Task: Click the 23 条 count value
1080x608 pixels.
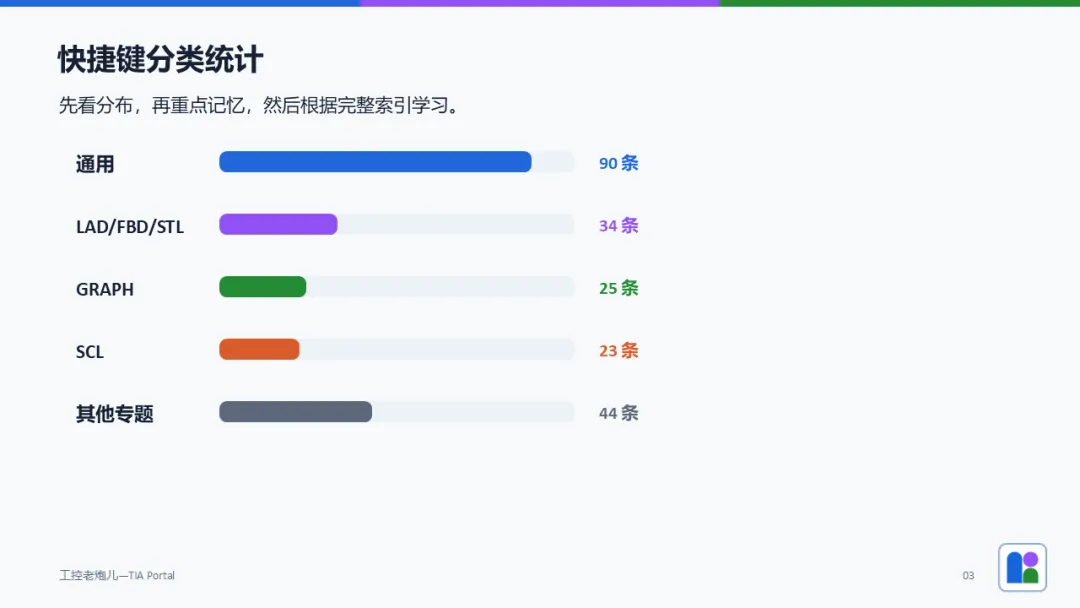Action: pyautogui.click(x=619, y=350)
